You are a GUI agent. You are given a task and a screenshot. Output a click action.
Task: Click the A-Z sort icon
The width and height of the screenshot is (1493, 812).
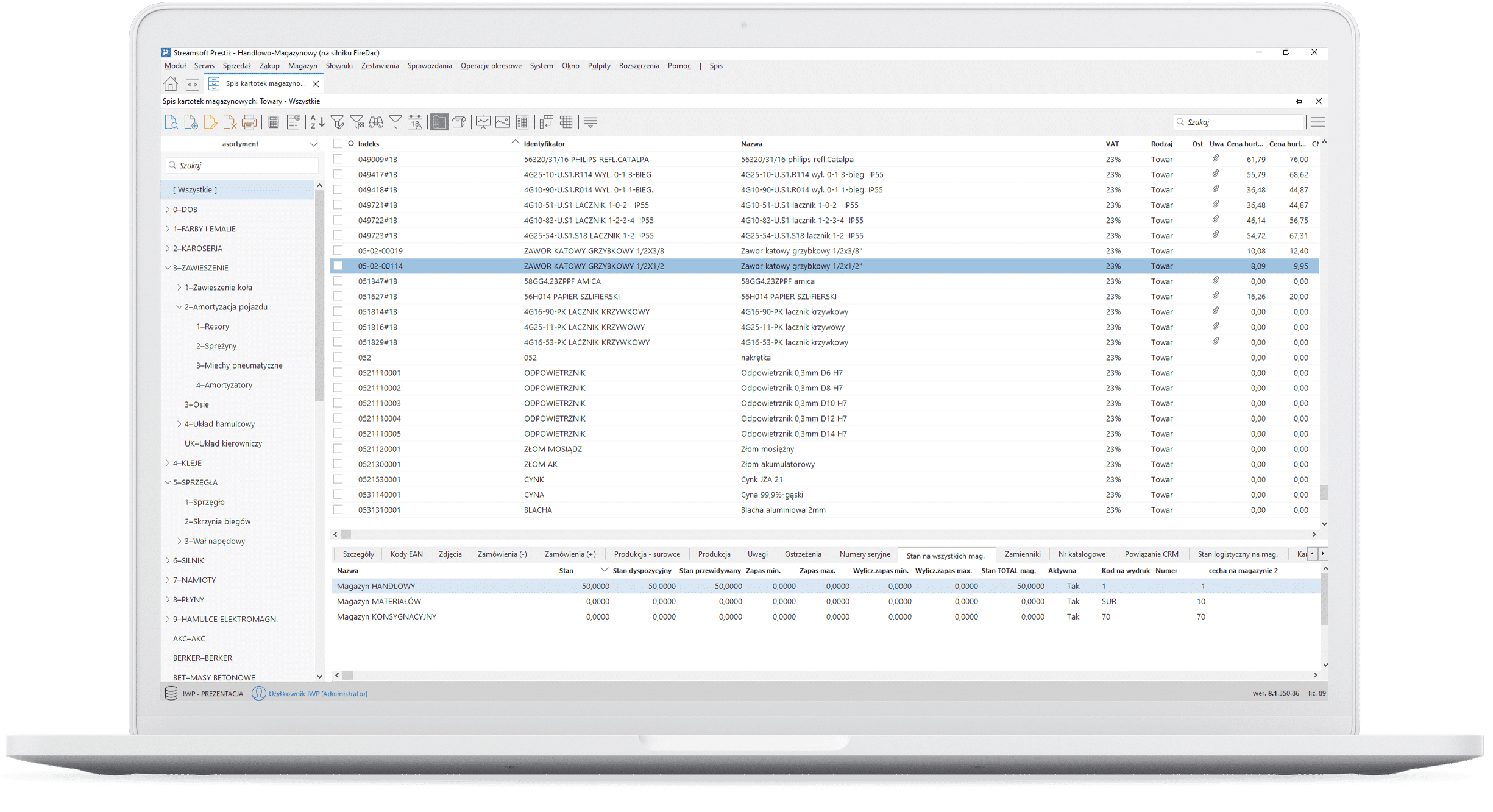click(317, 122)
